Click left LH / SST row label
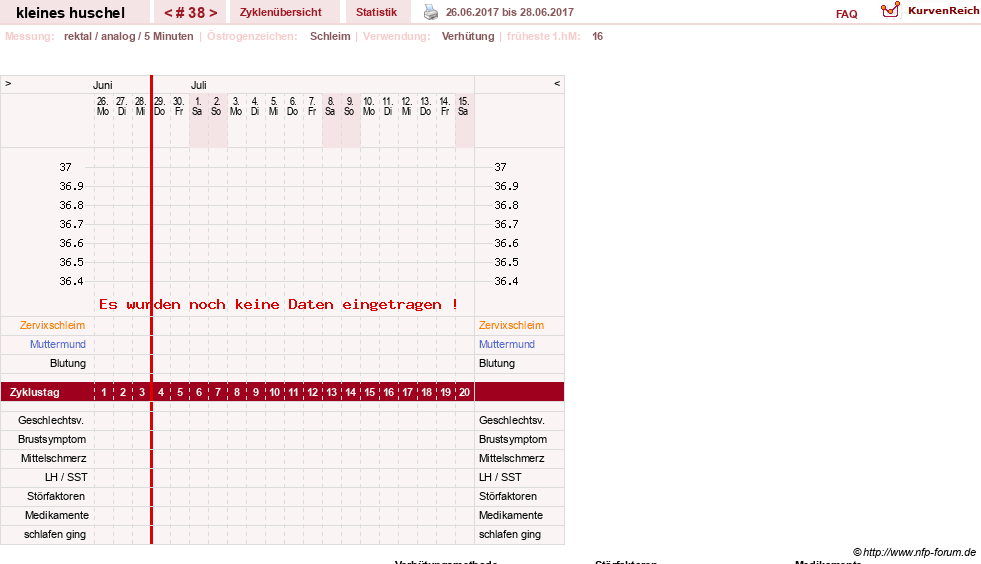Screen dimensions: 981x564 click(66, 477)
